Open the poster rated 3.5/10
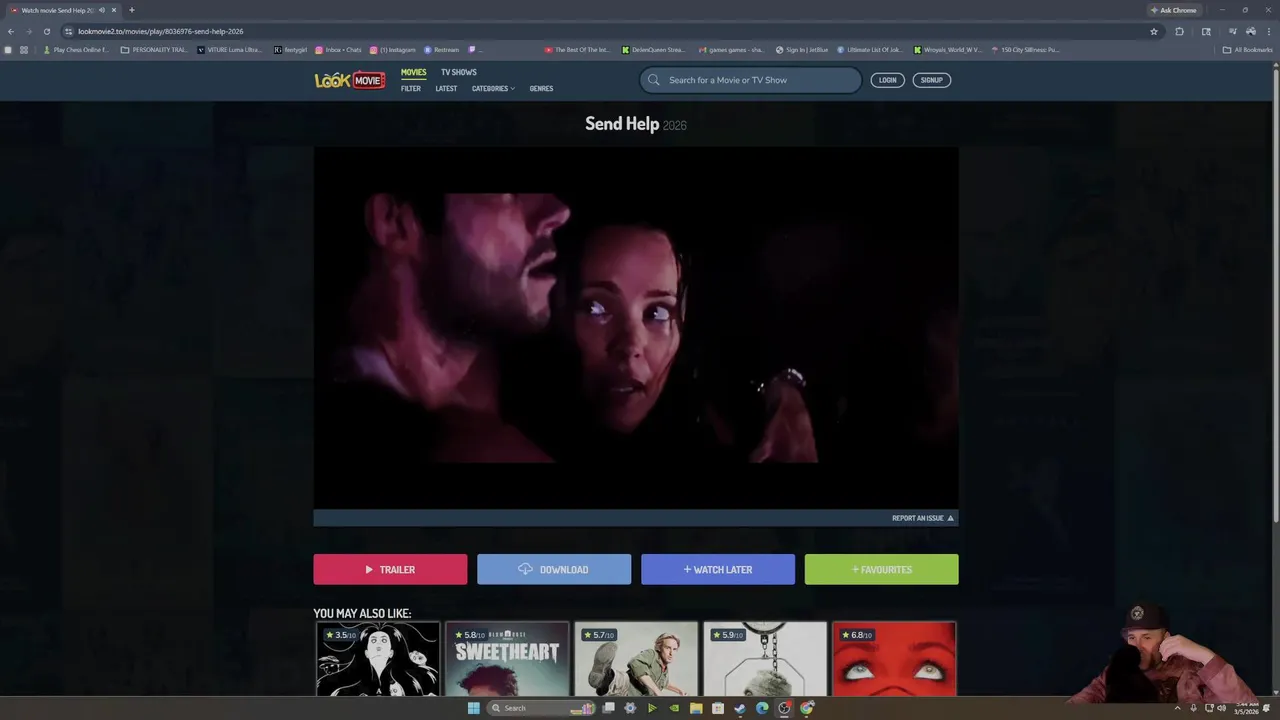The width and height of the screenshot is (1280, 720). click(378, 658)
